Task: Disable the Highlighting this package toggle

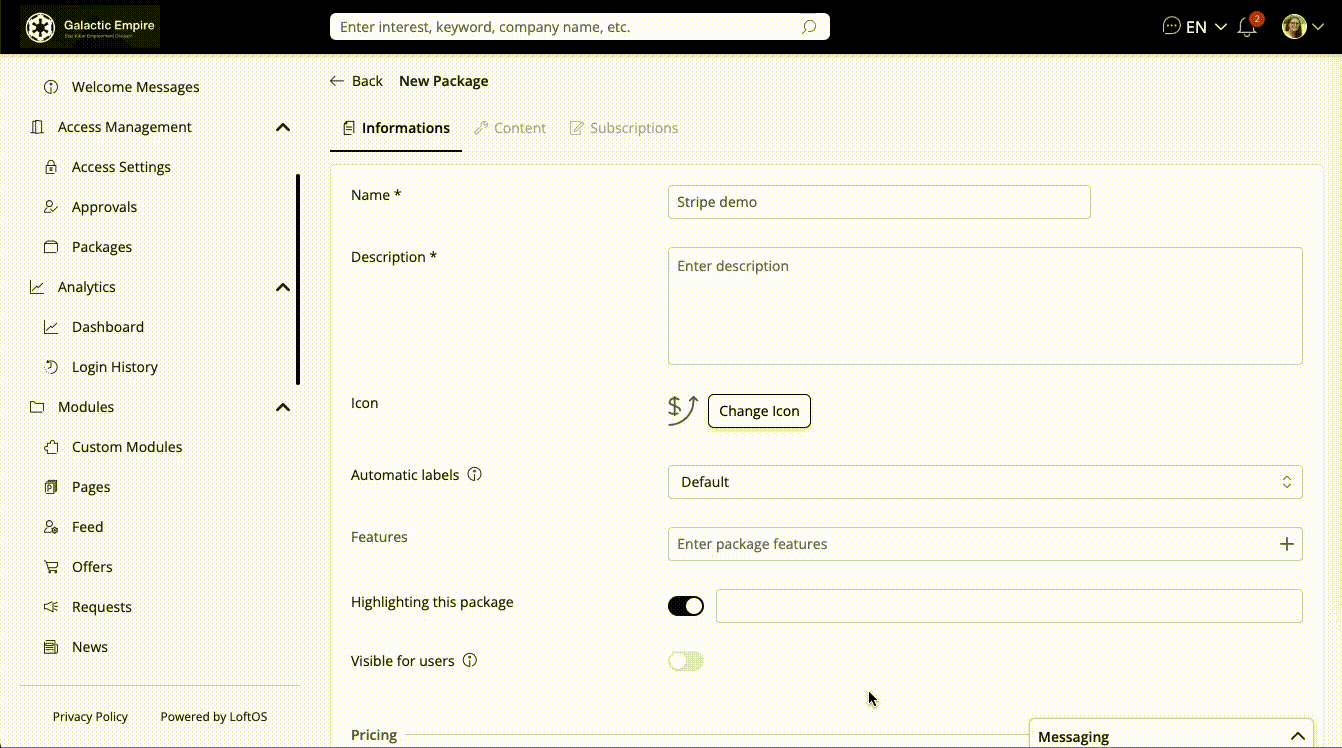Action: (x=686, y=606)
